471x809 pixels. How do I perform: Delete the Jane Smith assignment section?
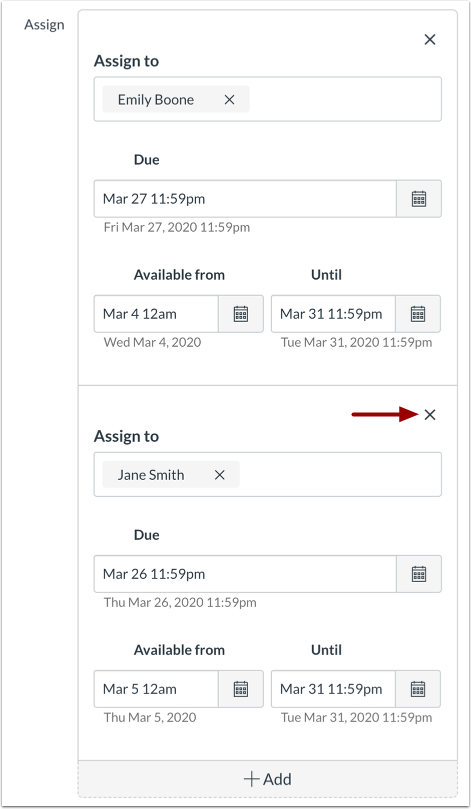(x=430, y=415)
